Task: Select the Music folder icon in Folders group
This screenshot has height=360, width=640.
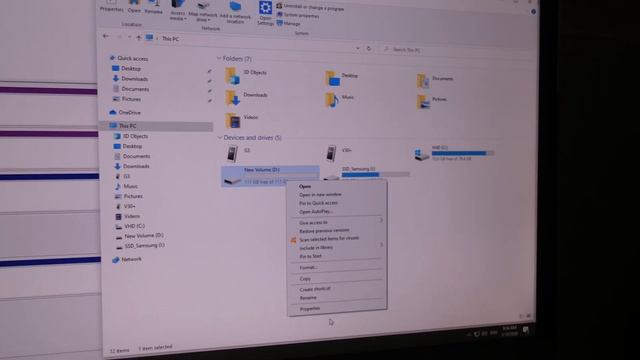Action: pos(332,100)
